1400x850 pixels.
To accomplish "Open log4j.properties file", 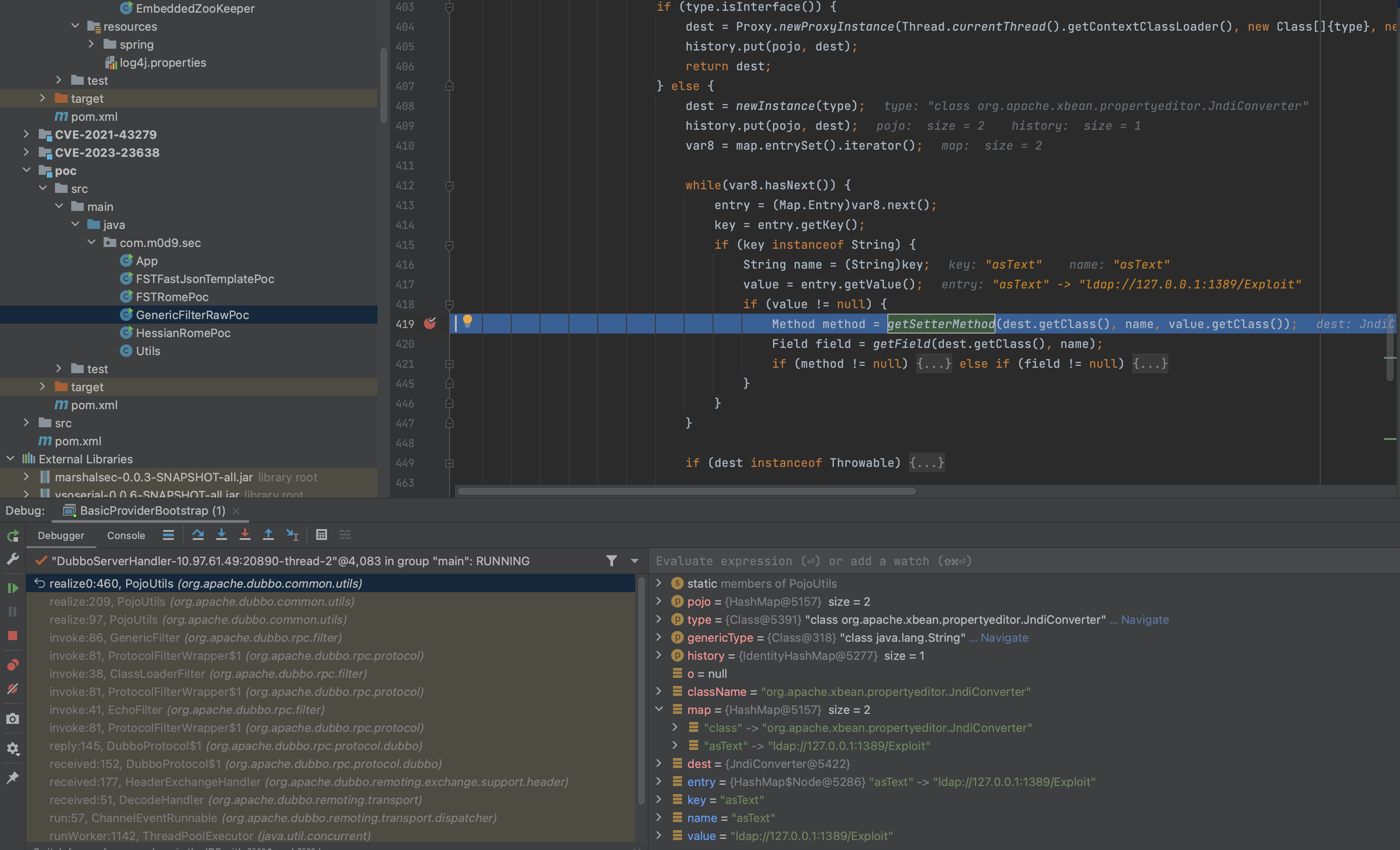I will click(x=163, y=62).
